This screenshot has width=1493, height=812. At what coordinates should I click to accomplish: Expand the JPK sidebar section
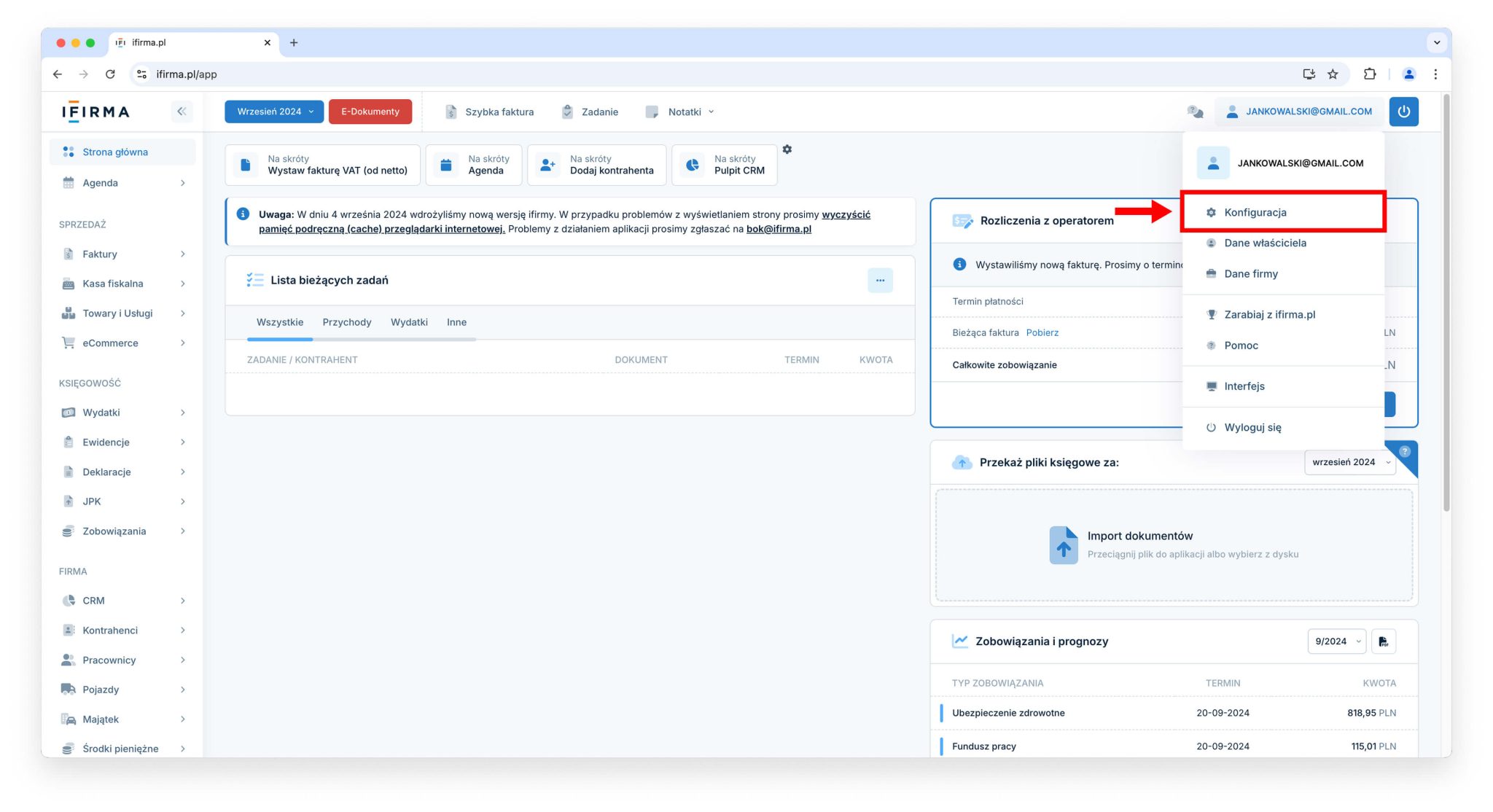(x=123, y=501)
